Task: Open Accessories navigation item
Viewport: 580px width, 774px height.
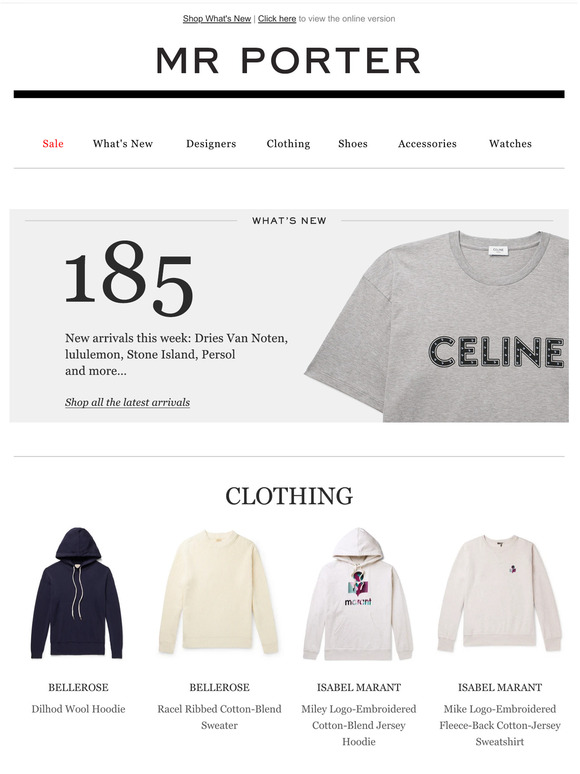Action: (x=427, y=144)
